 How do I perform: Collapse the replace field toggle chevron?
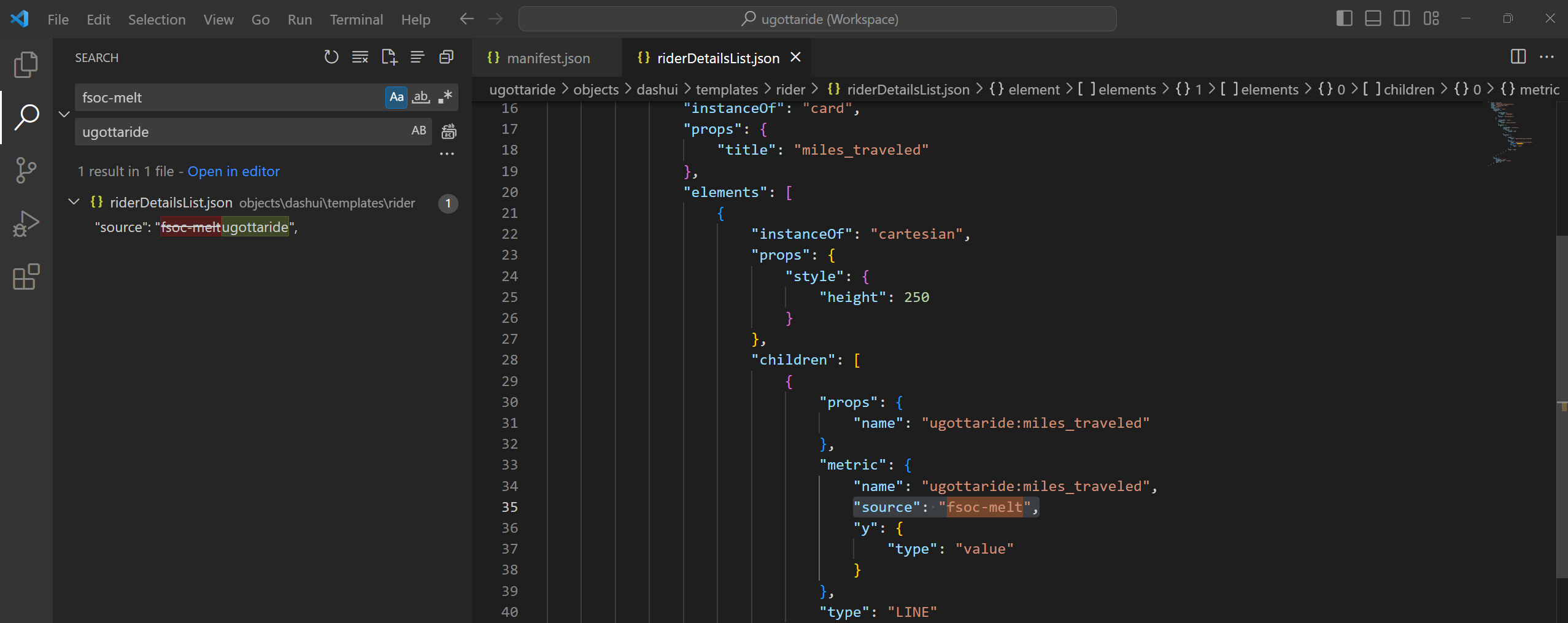[64, 114]
